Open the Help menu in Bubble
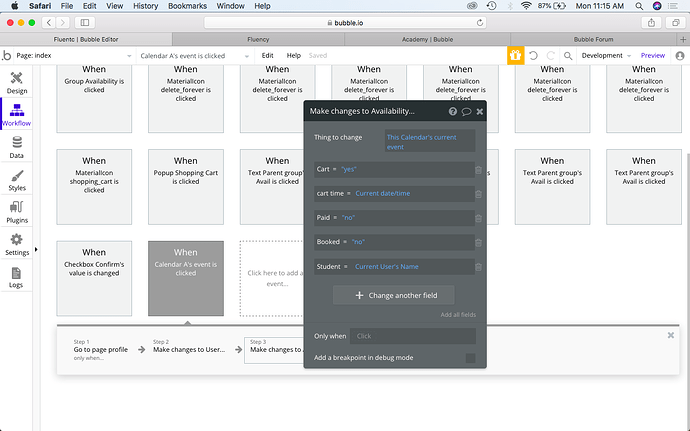Image resolution: width=690 pixels, height=431 pixels. coord(294,55)
